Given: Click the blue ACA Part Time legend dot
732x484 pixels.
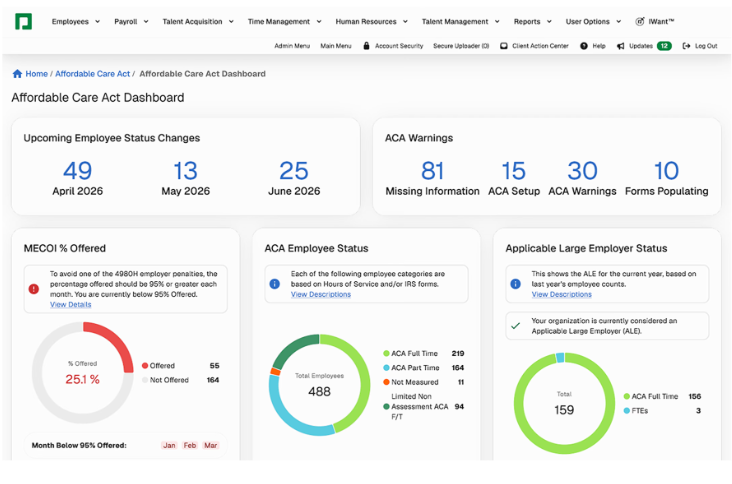Looking at the screenshot, I should pos(386,368).
